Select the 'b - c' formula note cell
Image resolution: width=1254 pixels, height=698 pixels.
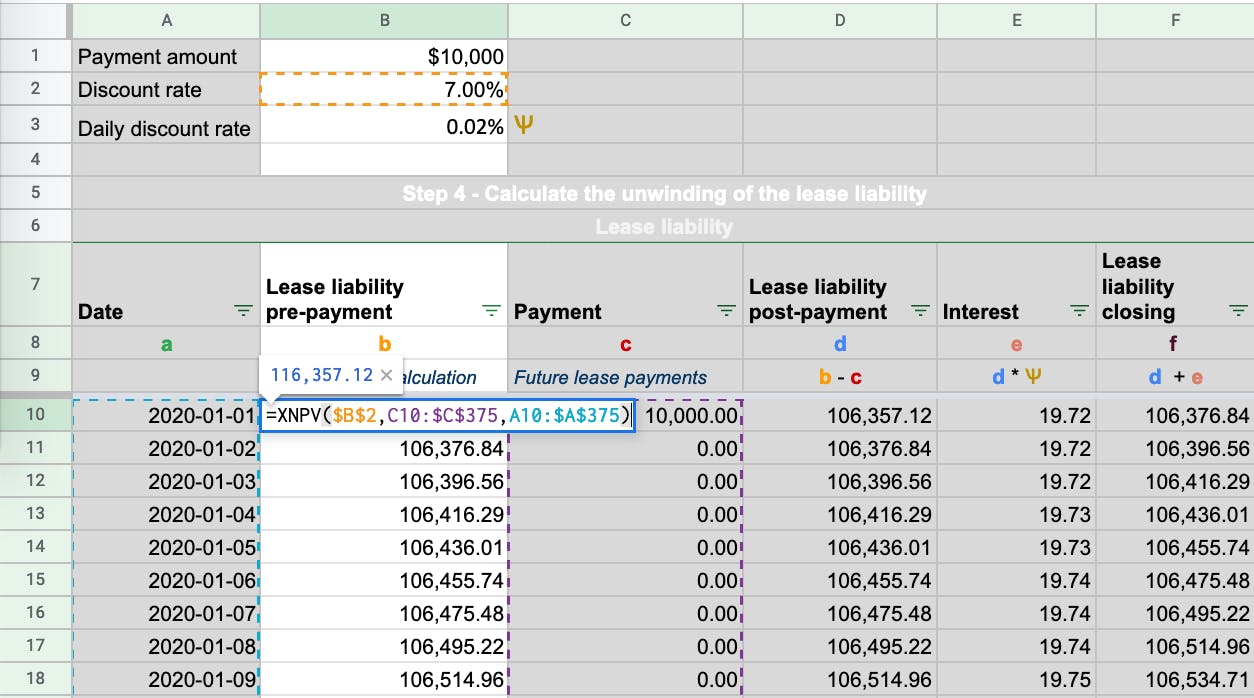click(x=839, y=377)
